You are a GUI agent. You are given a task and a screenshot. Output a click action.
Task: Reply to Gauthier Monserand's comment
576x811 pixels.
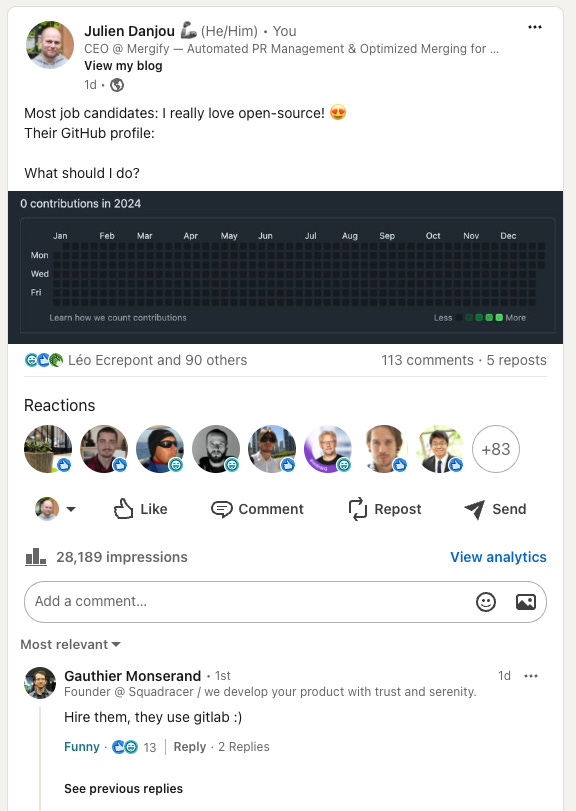(x=190, y=746)
